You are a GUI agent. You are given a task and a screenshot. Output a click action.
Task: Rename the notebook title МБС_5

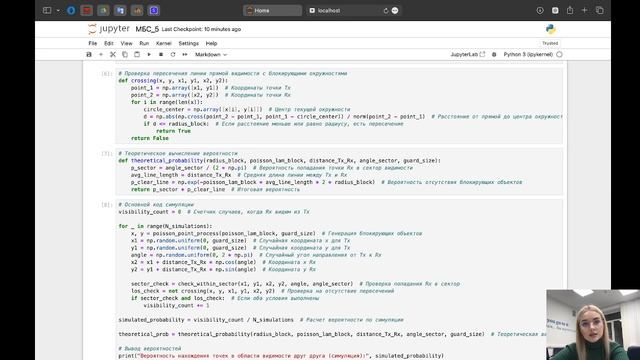pyautogui.click(x=147, y=29)
